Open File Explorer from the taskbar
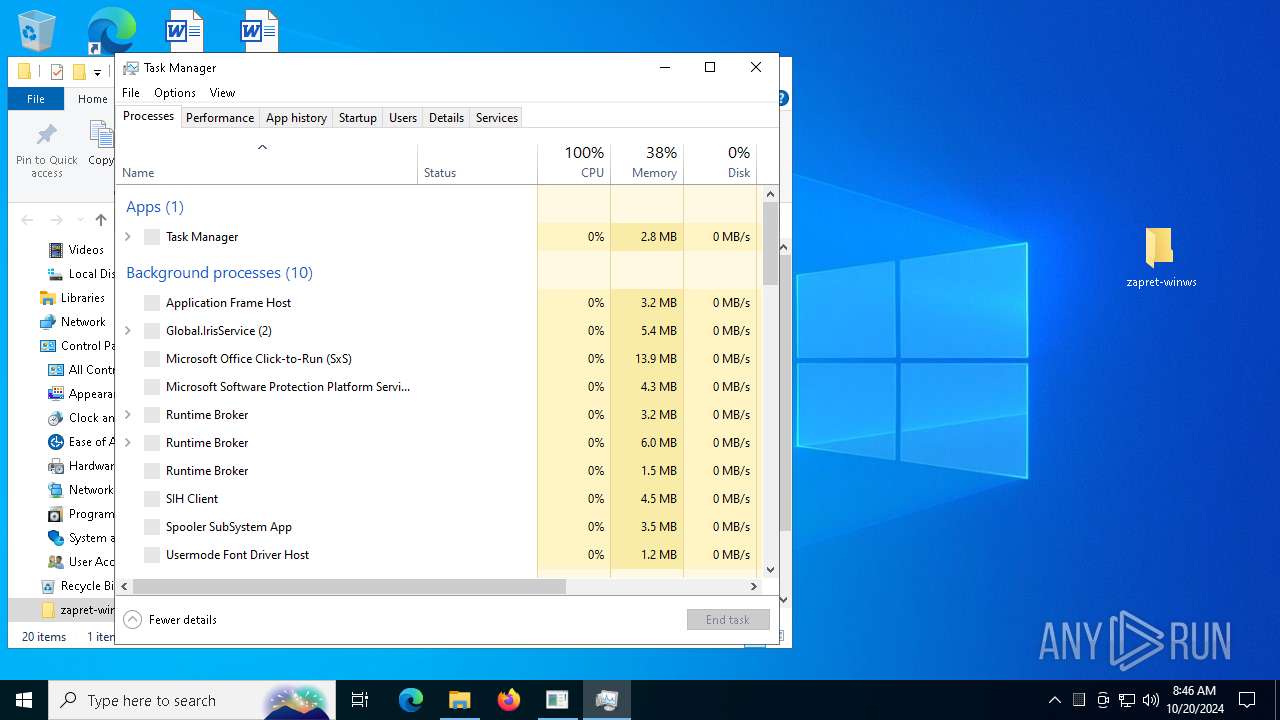 tap(460, 700)
